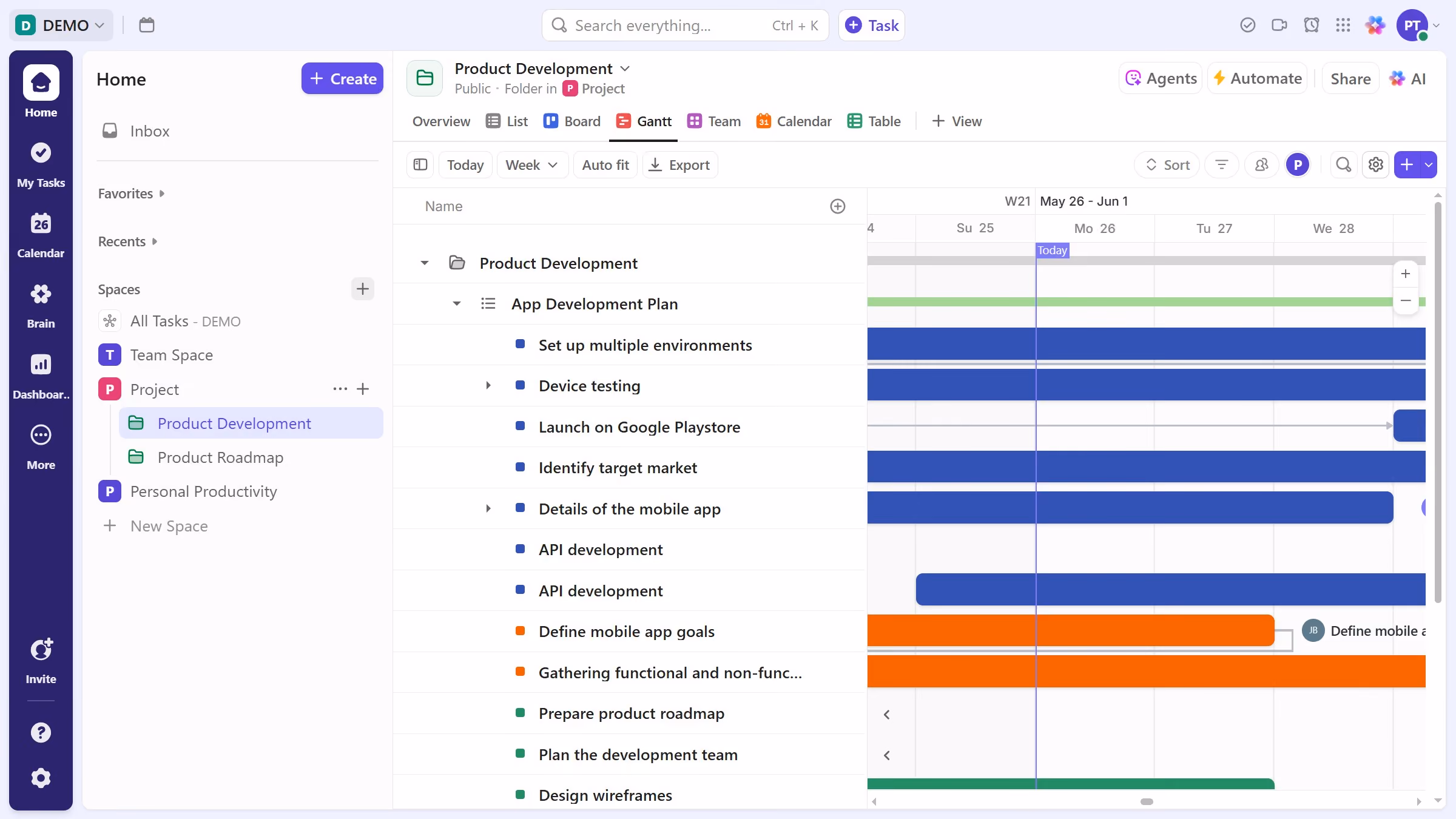Viewport: 1456px width, 819px height.
Task: Open the apps grid icon
Action: click(1343, 25)
